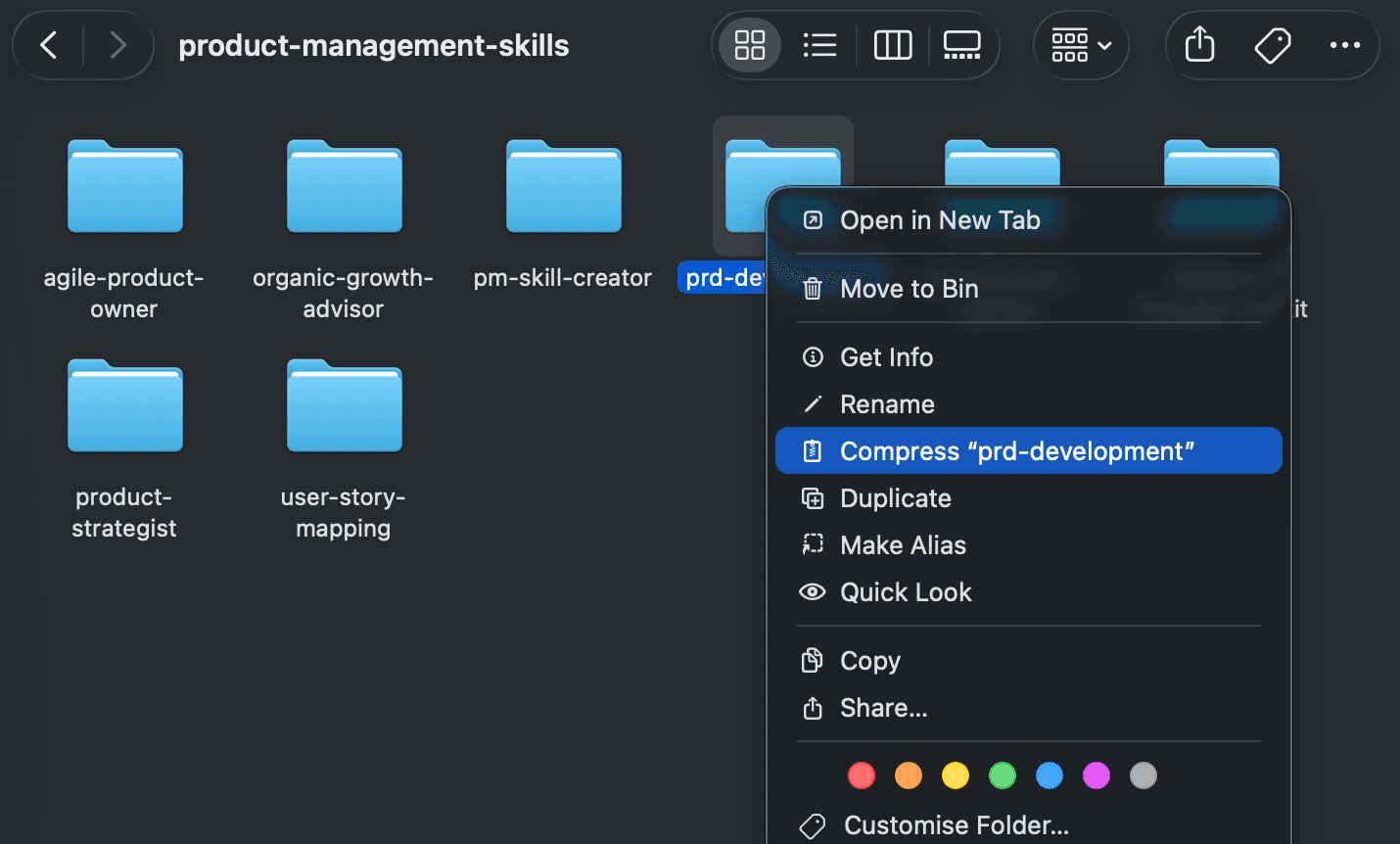The image size is (1400, 844).
Task: Apply the blue tag color
Action: [1050, 775]
